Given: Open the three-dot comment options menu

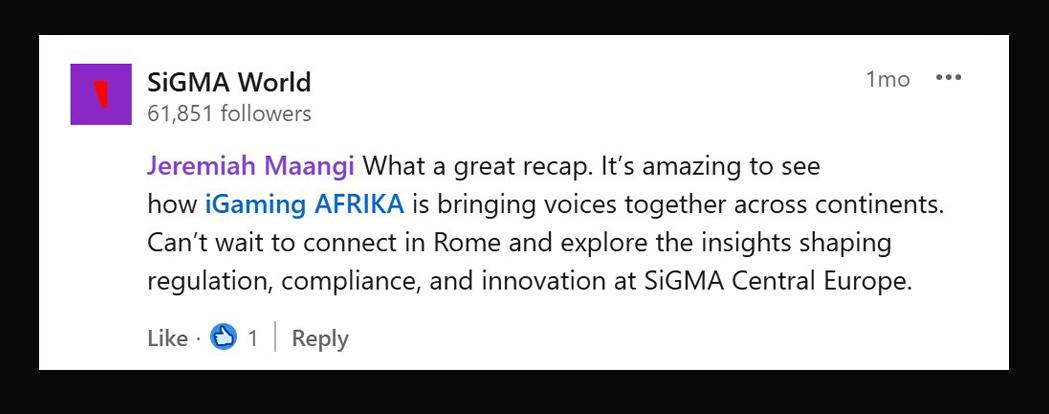Looking at the screenshot, I should coord(948,78).
